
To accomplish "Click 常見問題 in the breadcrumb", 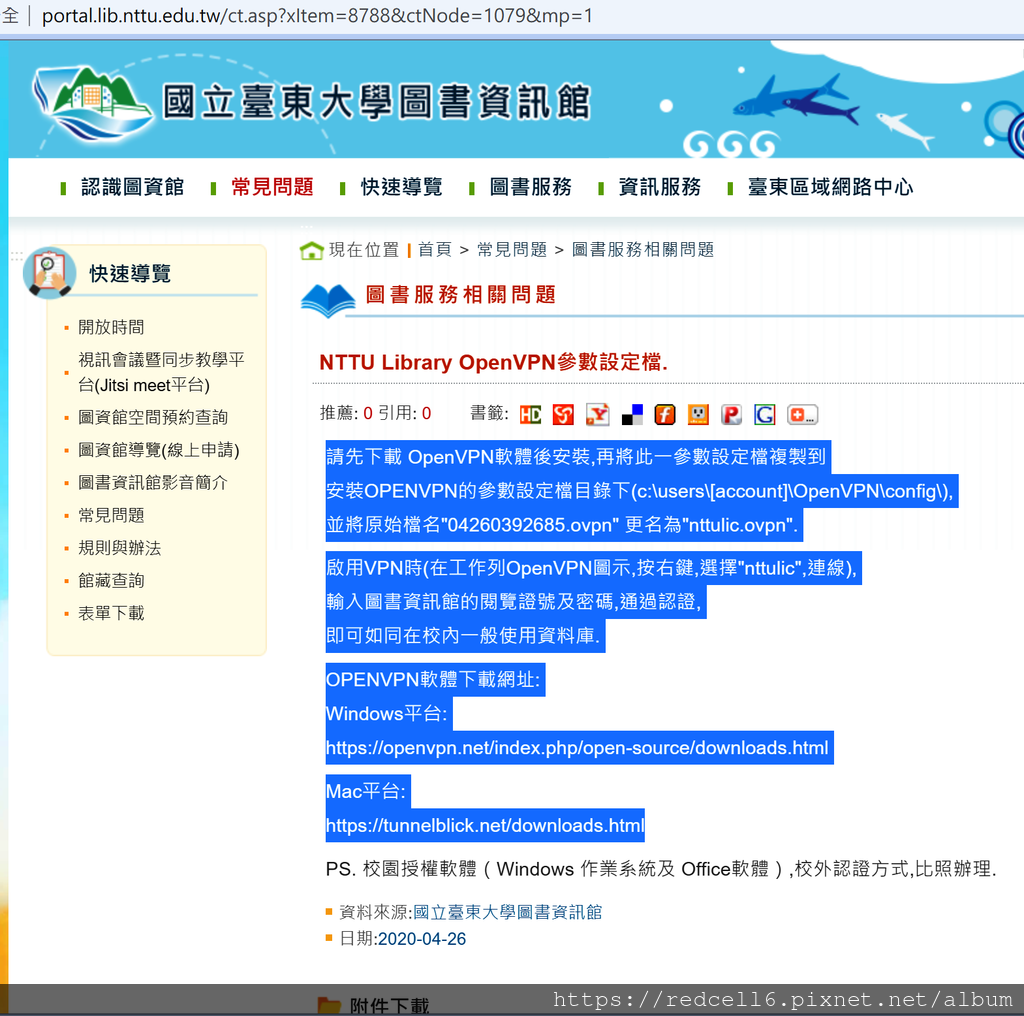I will pyautogui.click(x=512, y=249).
